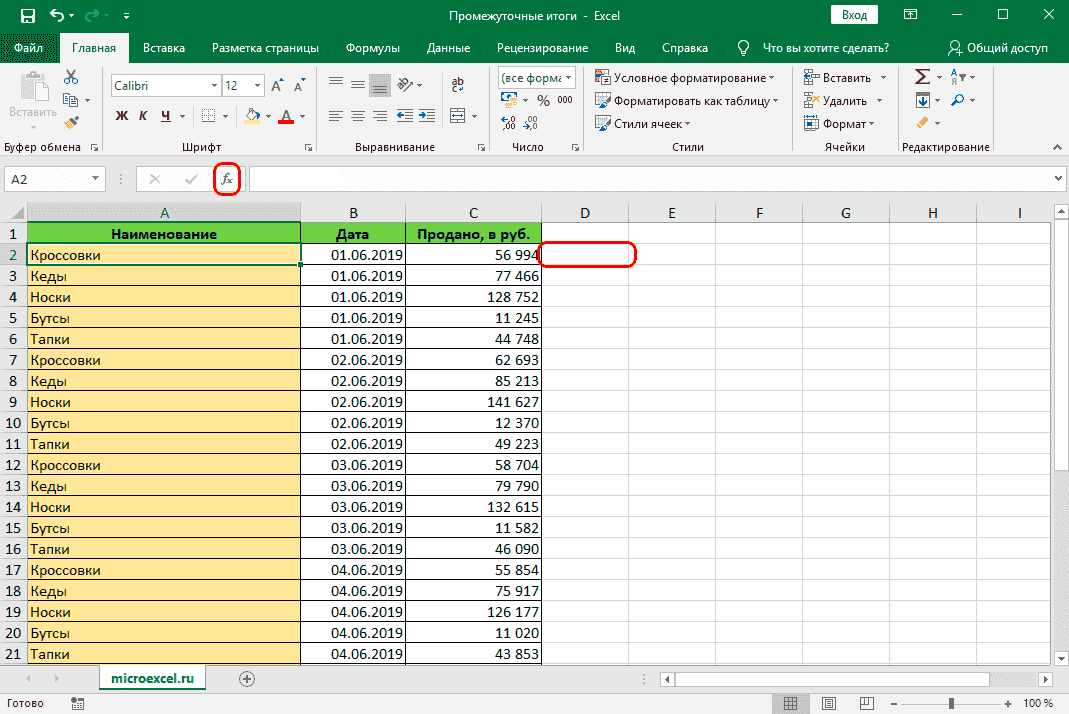
Task: Apply percent style to the cell
Action: (x=543, y=100)
